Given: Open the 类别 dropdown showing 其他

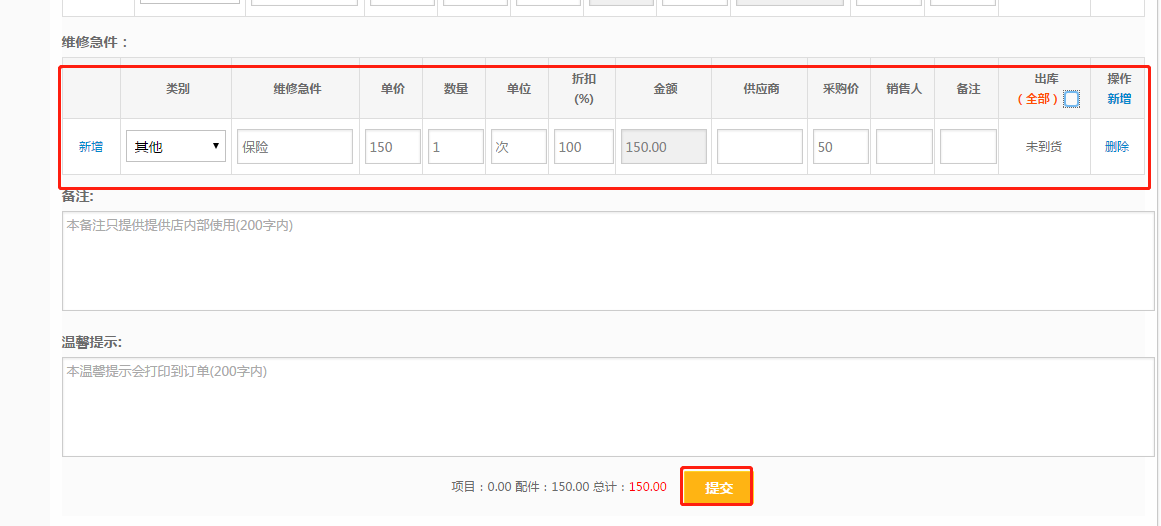Looking at the screenshot, I should tap(176, 146).
